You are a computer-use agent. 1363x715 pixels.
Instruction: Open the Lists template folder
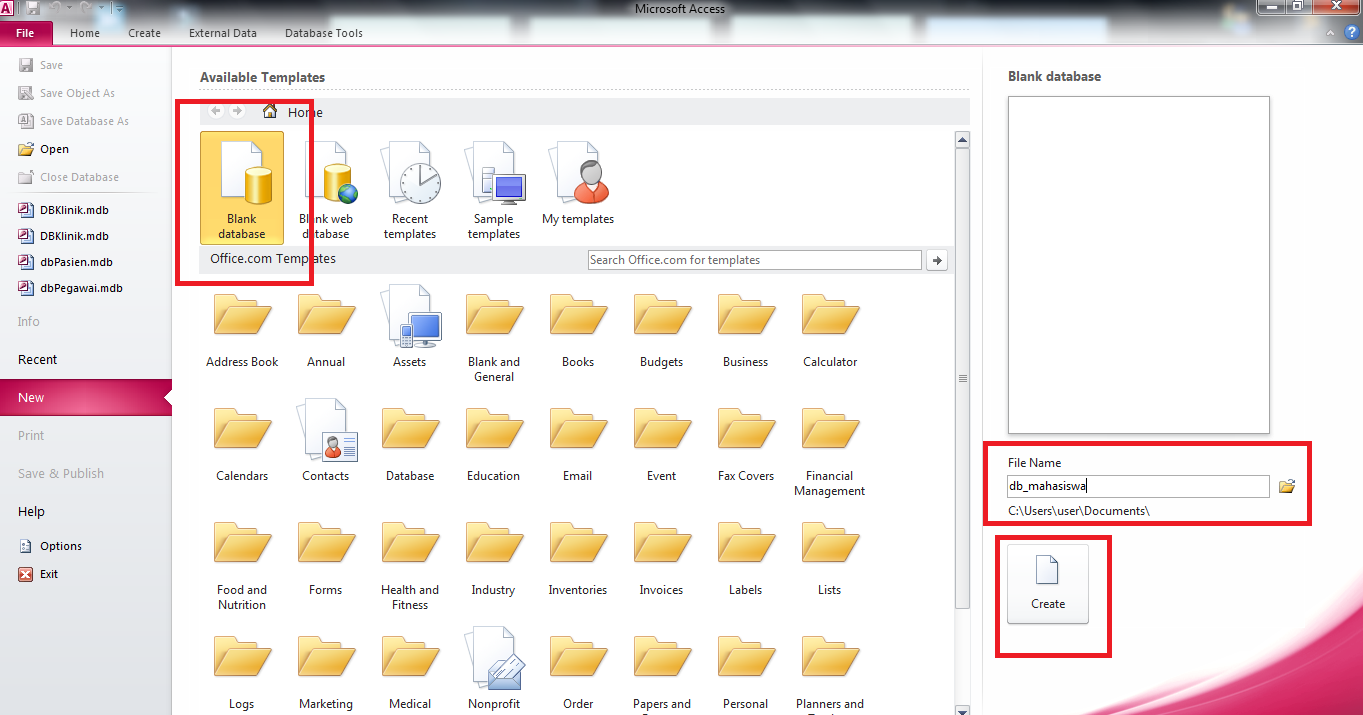point(830,557)
